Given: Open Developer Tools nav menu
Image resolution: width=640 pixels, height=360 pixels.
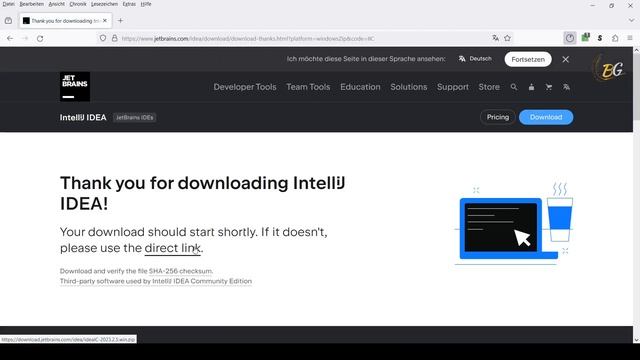Looking at the screenshot, I should (245, 87).
